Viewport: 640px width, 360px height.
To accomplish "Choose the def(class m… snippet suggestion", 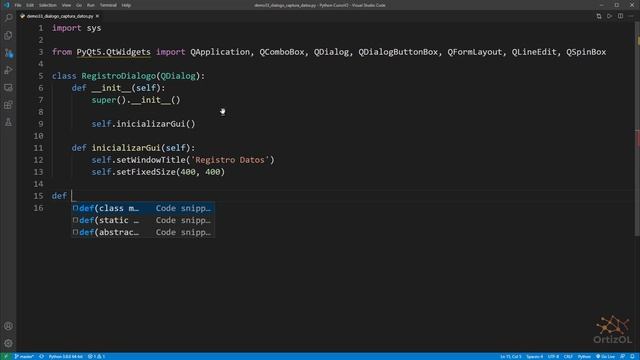I will point(143,208).
